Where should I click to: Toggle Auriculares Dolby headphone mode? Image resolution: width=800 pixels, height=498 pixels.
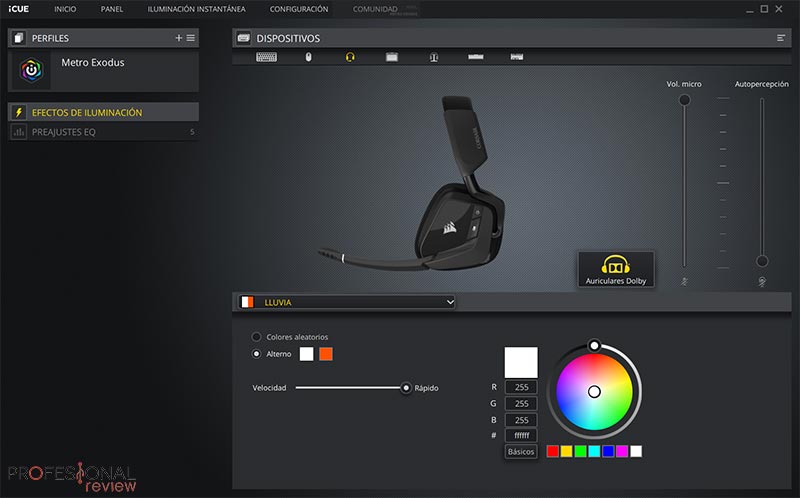pos(616,269)
